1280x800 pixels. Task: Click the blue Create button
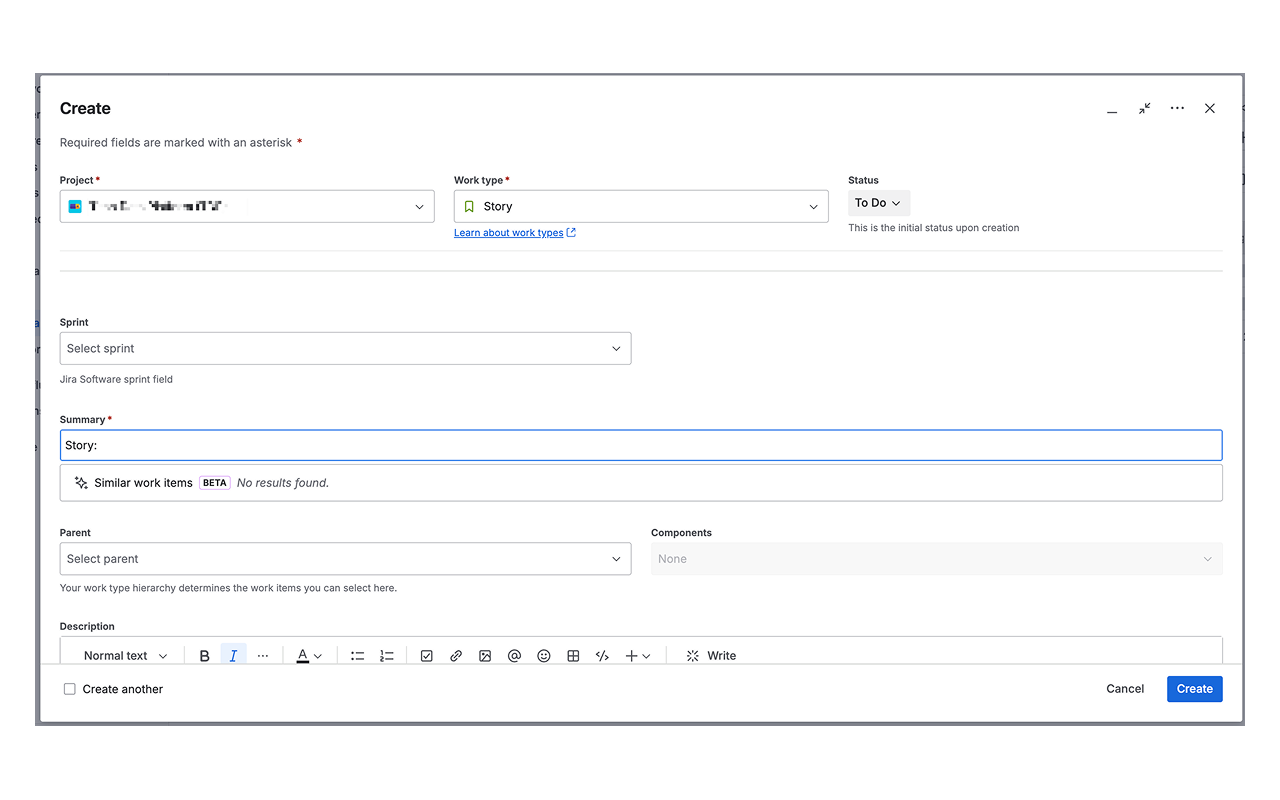pyautogui.click(x=1195, y=689)
